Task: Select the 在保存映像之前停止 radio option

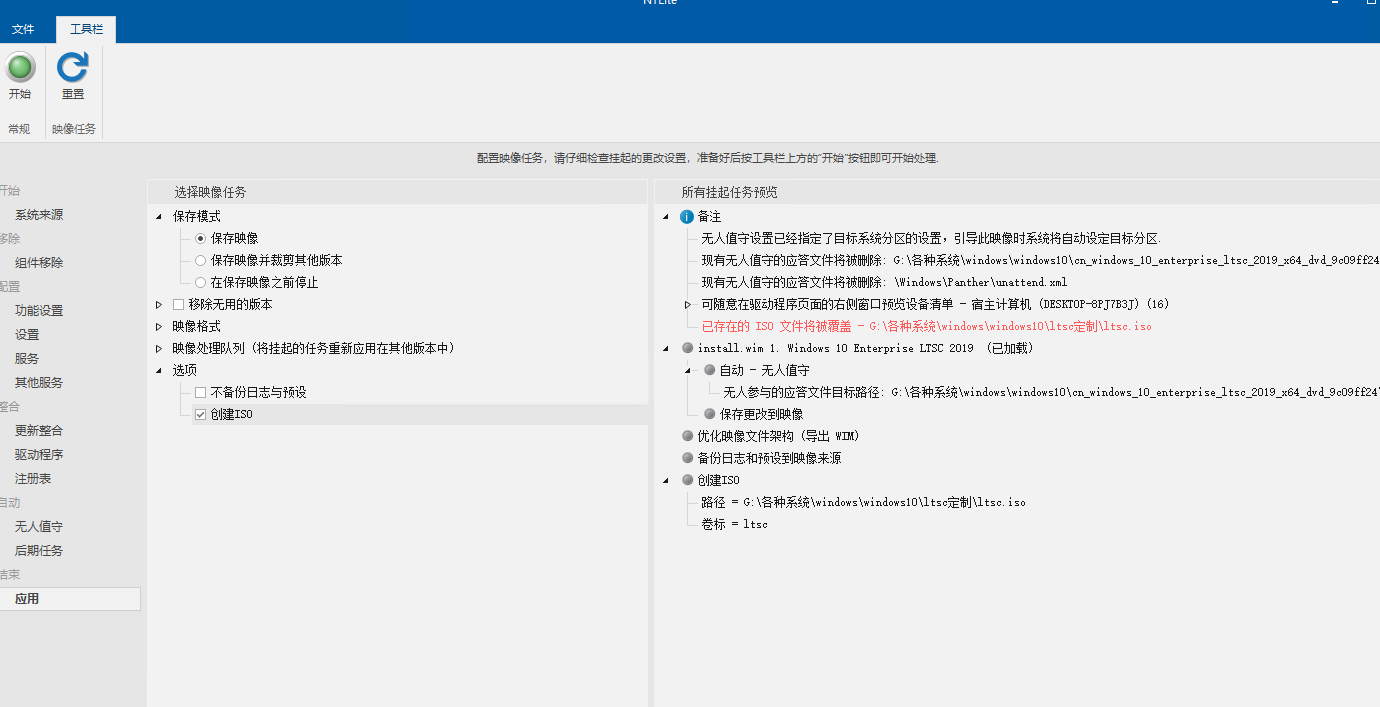Action: (x=201, y=283)
